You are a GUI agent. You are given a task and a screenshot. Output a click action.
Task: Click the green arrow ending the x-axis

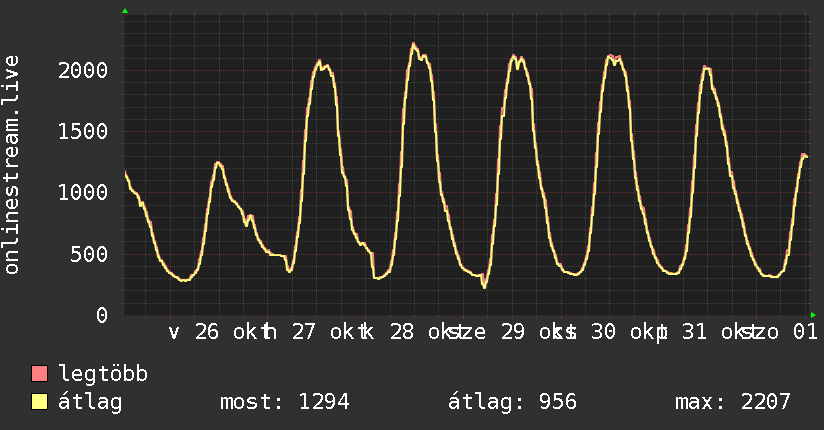[813, 315]
